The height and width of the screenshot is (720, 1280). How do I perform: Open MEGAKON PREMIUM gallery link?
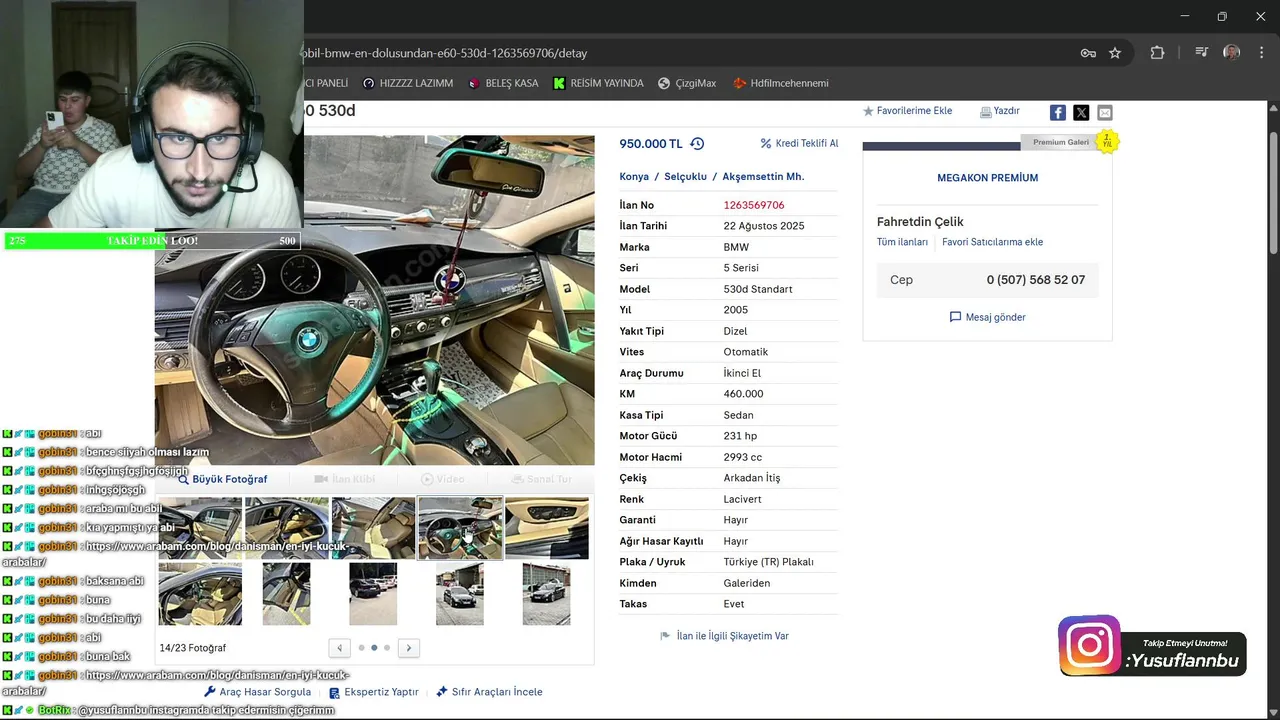pos(987,178)
